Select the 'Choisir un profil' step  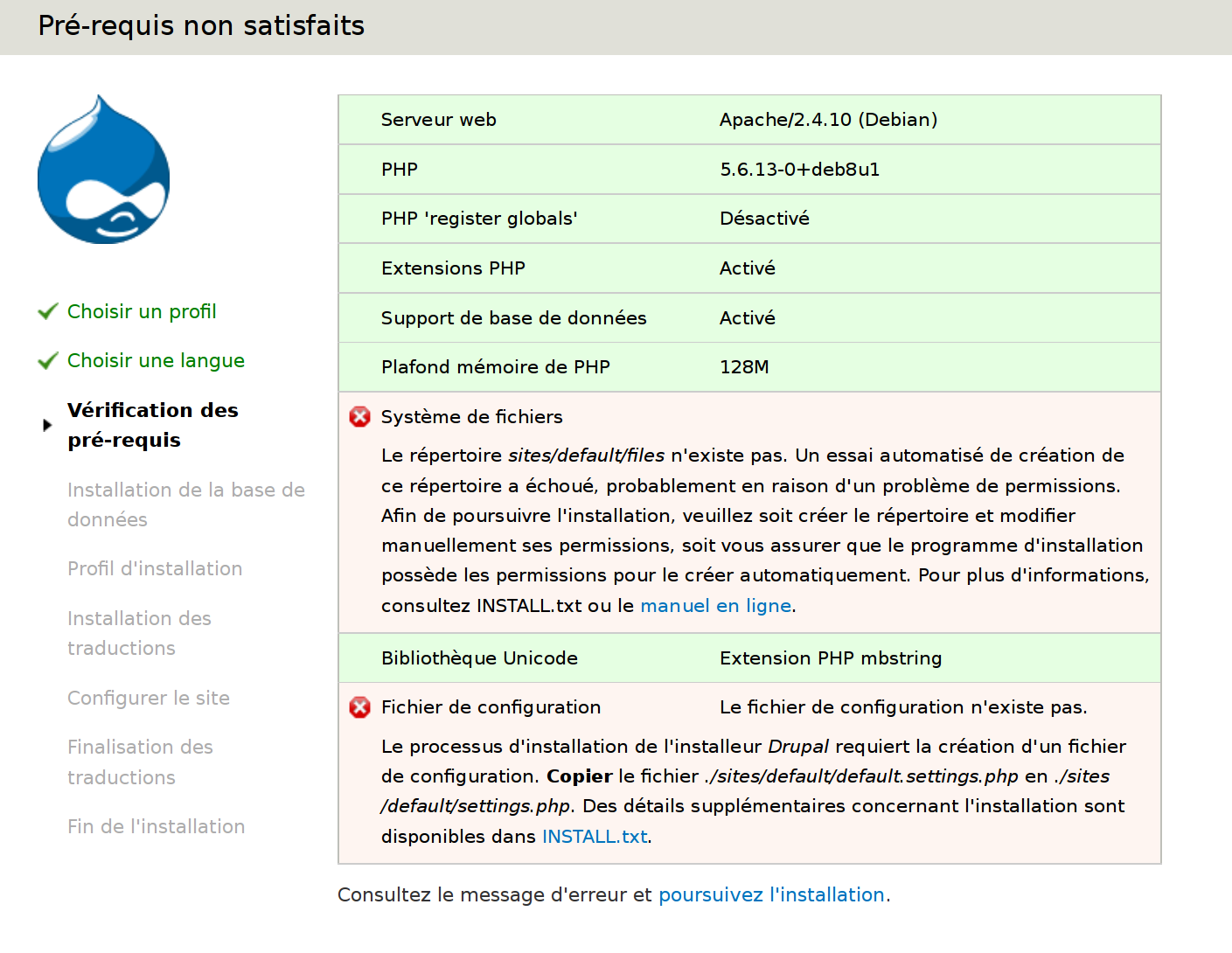coord(142,312)
